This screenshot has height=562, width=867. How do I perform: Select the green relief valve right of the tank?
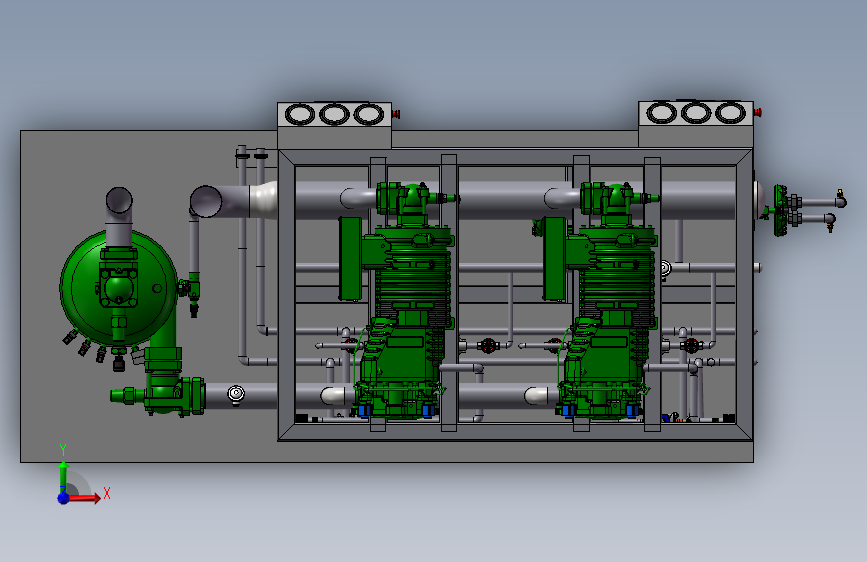191,292
